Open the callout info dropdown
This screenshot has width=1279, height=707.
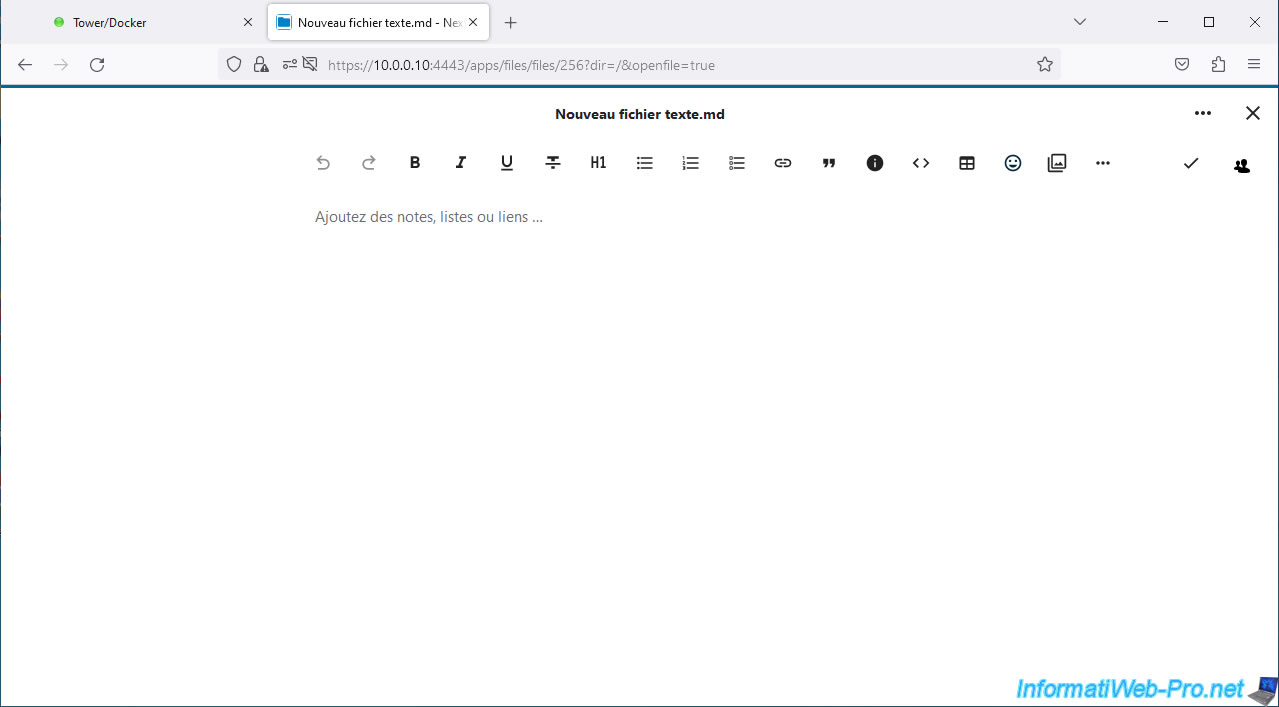click(875, 163)
